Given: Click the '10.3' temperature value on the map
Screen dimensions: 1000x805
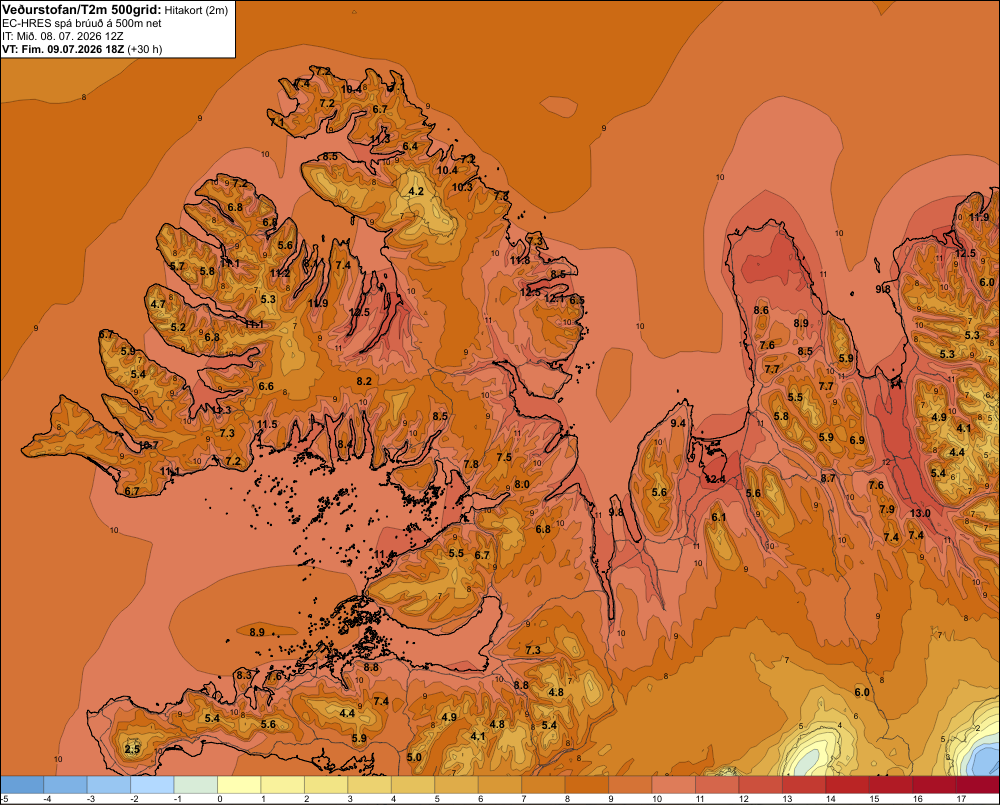Looking at the screenshot, I should pyautogui.click(x=462, y=187).
